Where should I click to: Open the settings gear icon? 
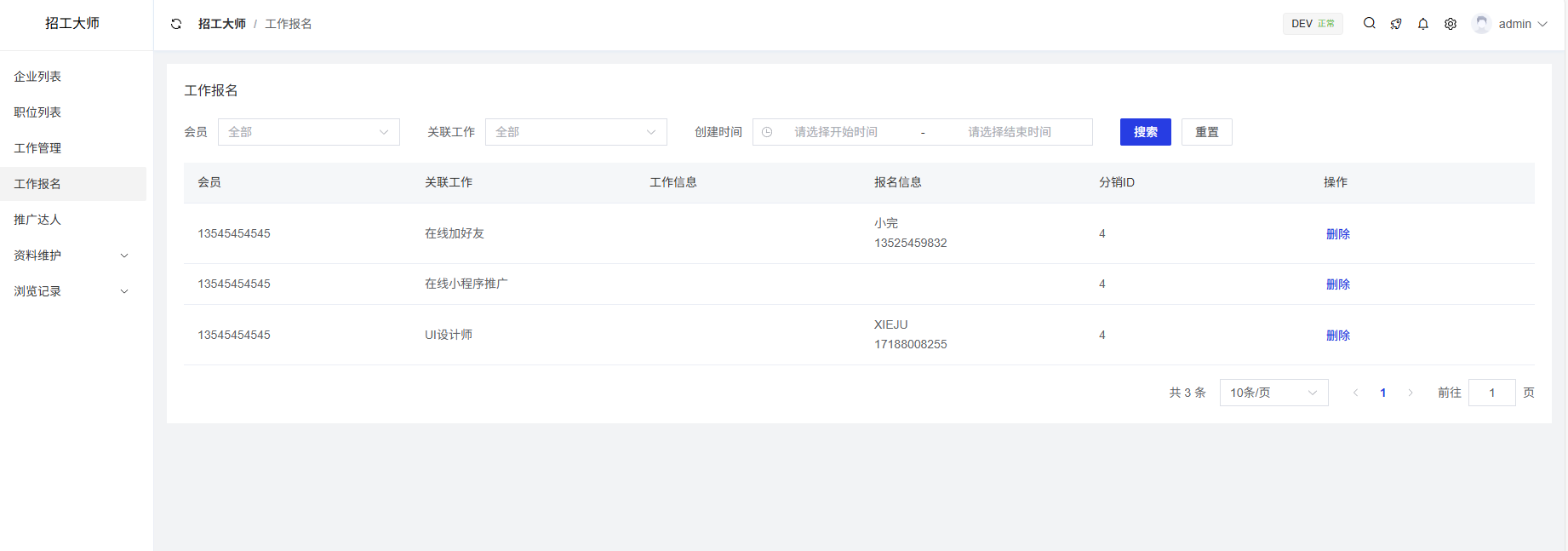(1451, 24)
